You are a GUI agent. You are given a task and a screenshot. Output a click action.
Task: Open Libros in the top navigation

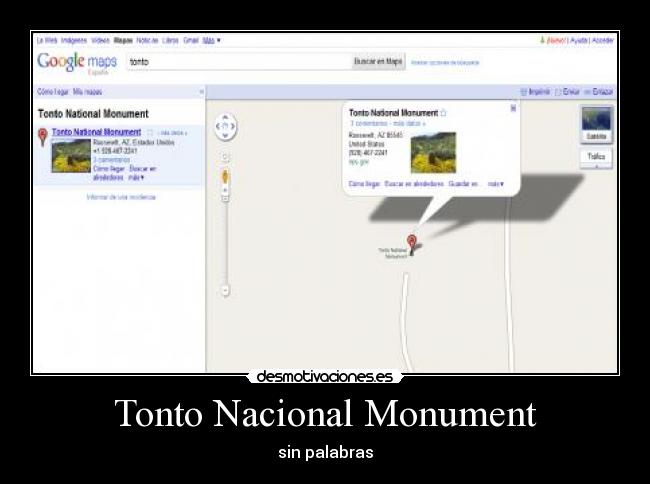click(x=170, y=40)
